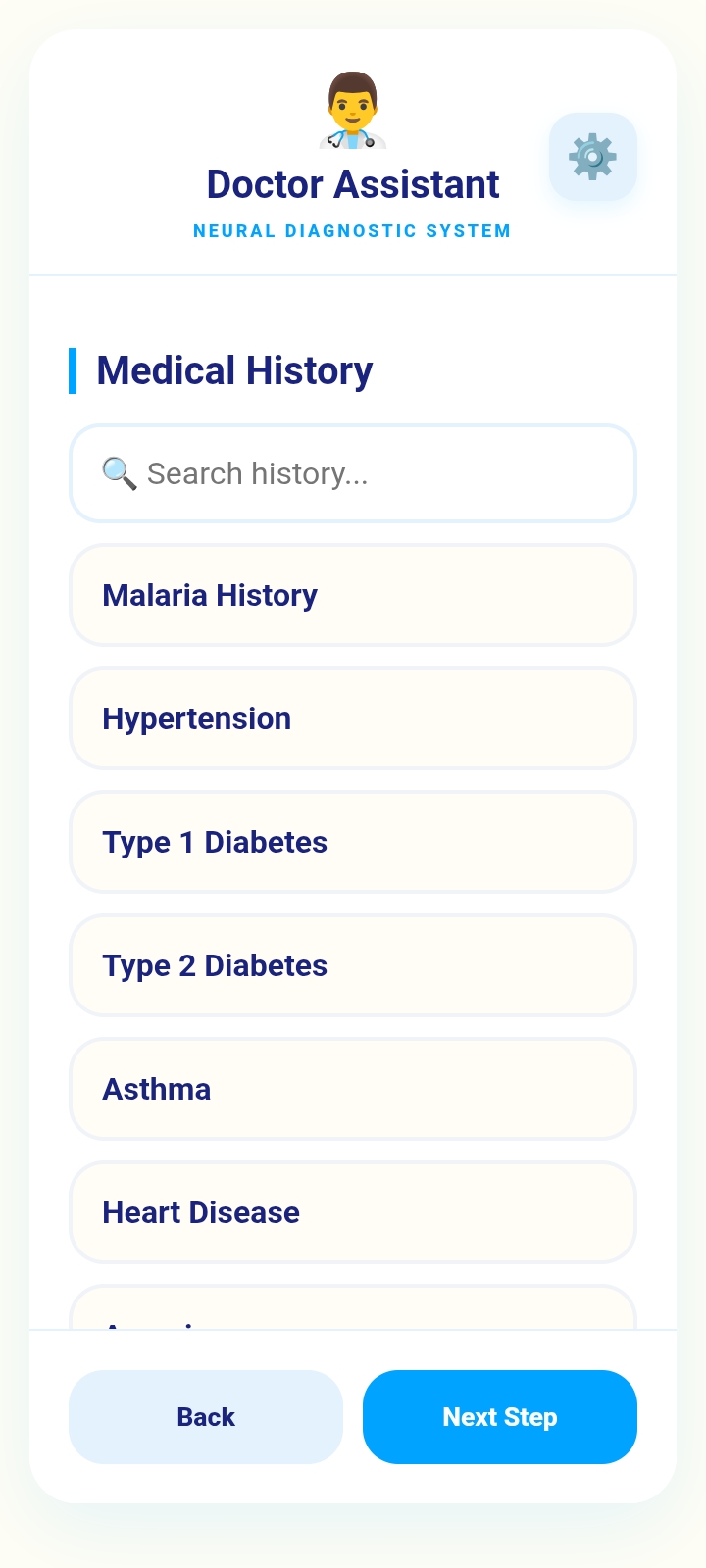Viewport: 706px width, 1568px height.
Task: Choose the Type 2 Diabetes condition
Action: click(353, 965)
